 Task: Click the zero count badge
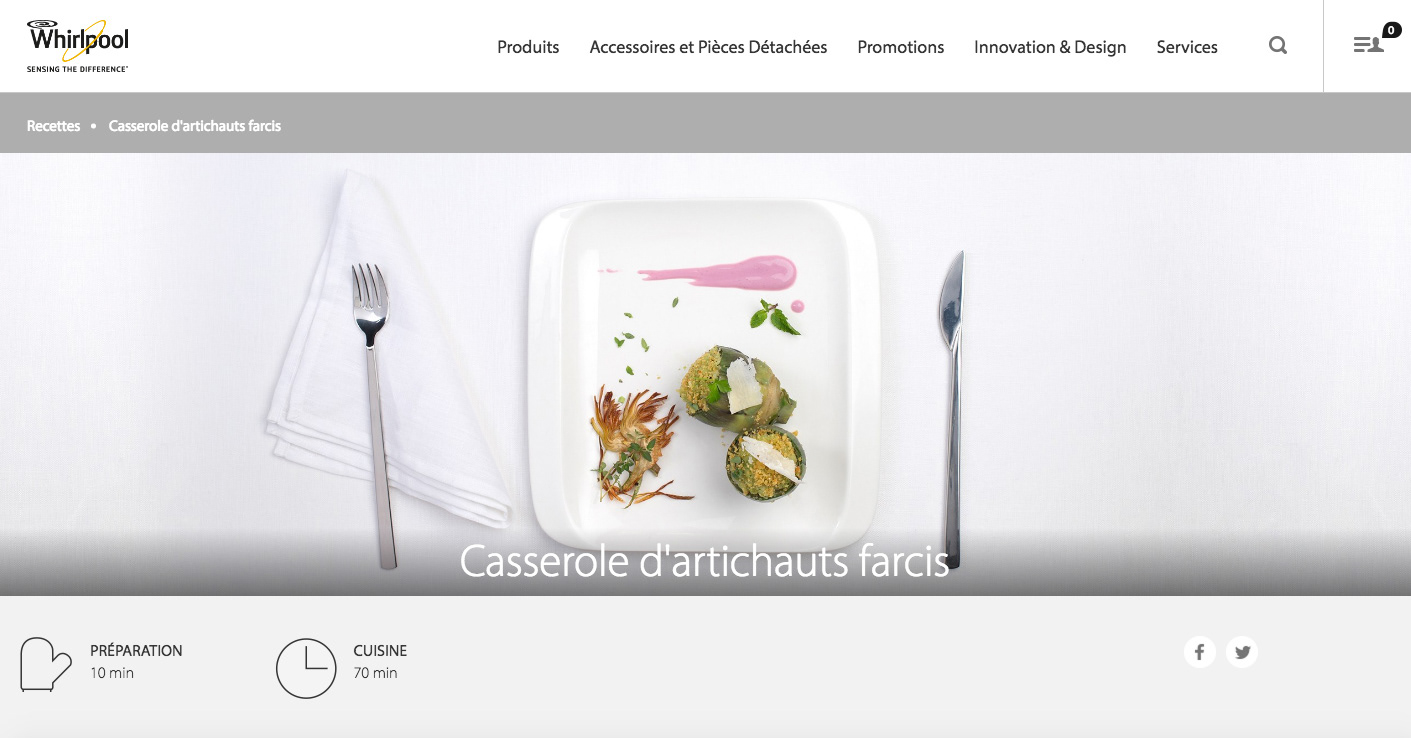[1392, 30]
